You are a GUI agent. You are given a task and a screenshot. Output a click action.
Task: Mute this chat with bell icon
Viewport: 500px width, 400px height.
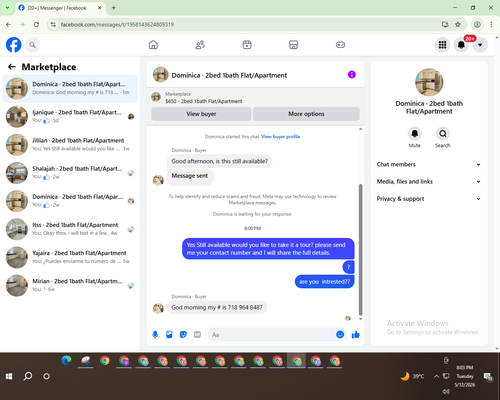[415, 134]
